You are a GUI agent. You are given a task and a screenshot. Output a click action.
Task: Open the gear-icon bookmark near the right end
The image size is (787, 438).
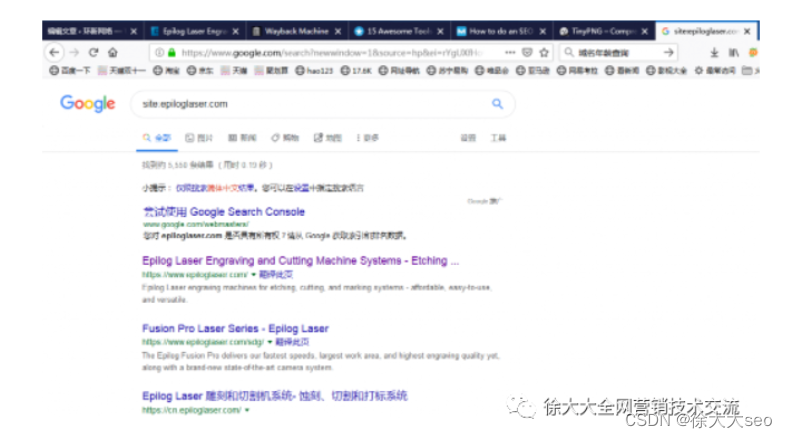coord(715,71)
